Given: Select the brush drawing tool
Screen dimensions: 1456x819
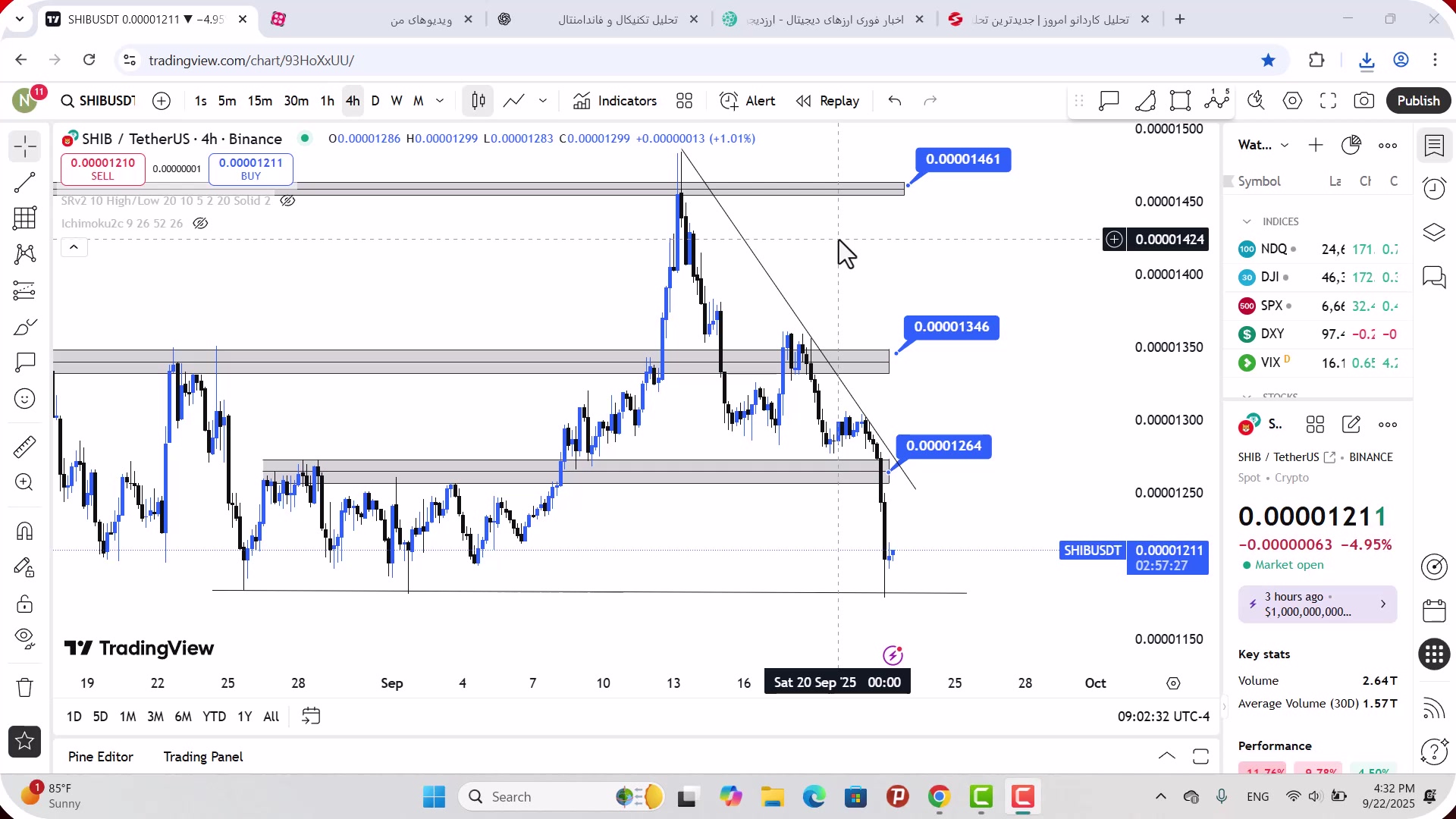Looking at the screenshot, I should click(25, 327).
